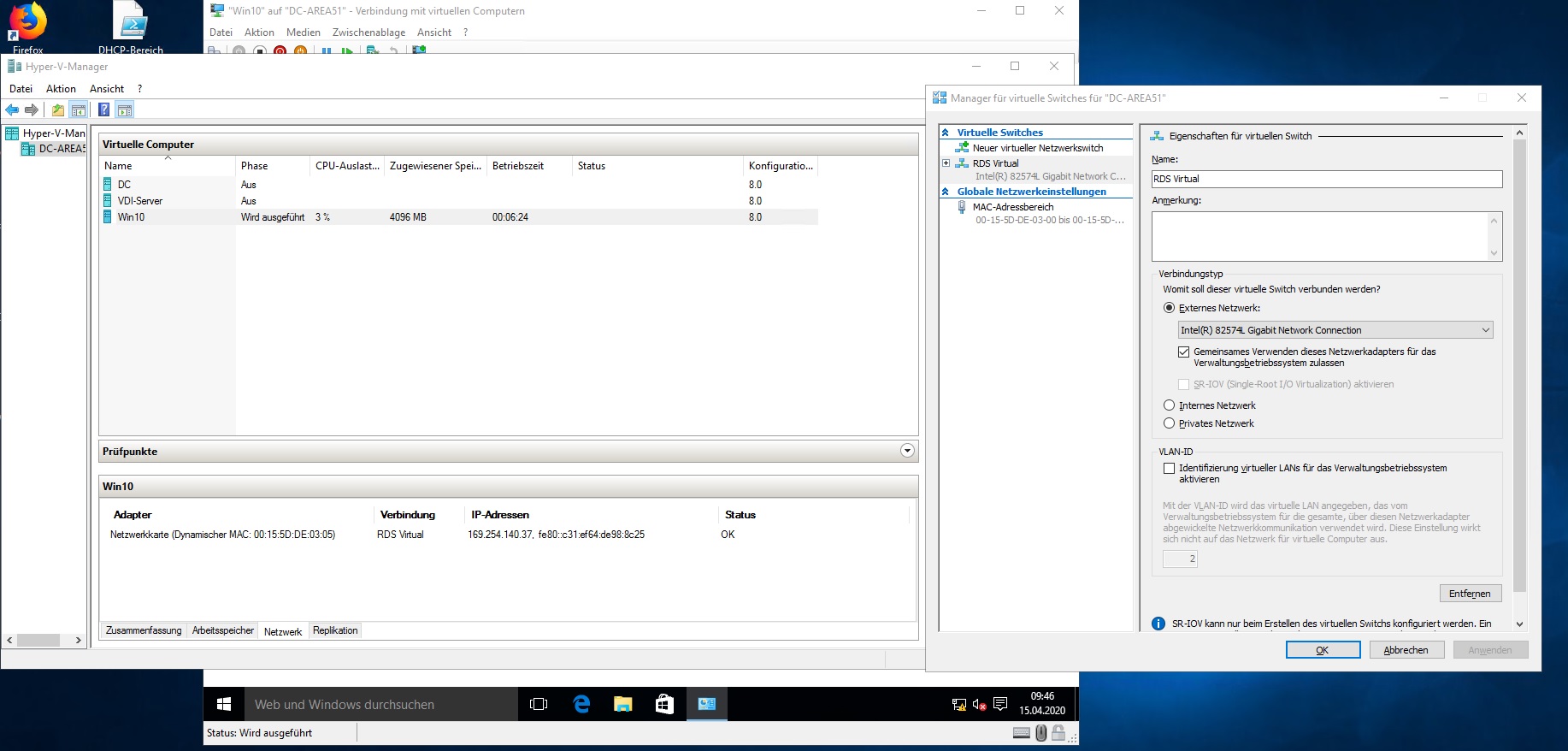The width and height of the screenshot is (1568, 751).
Task: Click the active highlighted app icon on taskbar
Action: click(x=706, y=704)
